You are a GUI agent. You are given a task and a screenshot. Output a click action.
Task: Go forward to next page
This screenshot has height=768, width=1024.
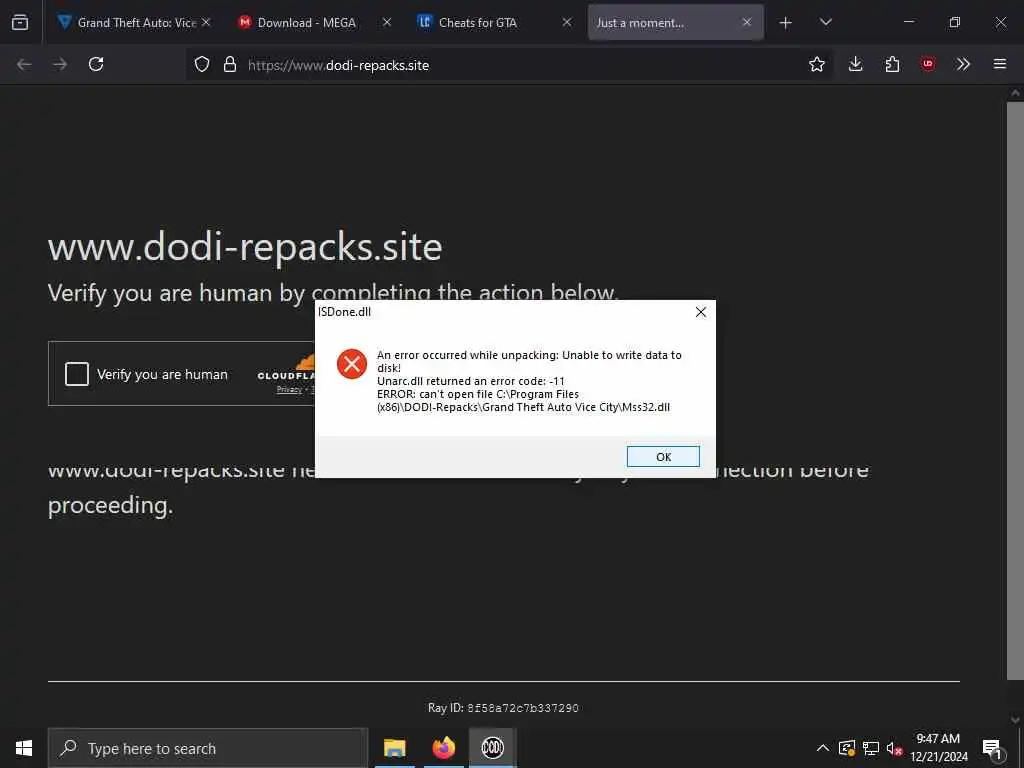coord(60,64)
